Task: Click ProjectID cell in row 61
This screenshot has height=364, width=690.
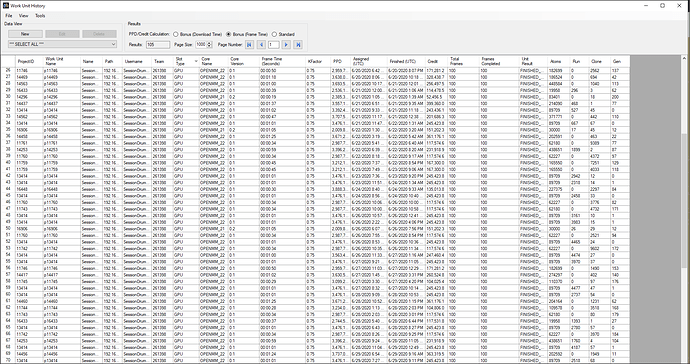Action: point(29,301)
